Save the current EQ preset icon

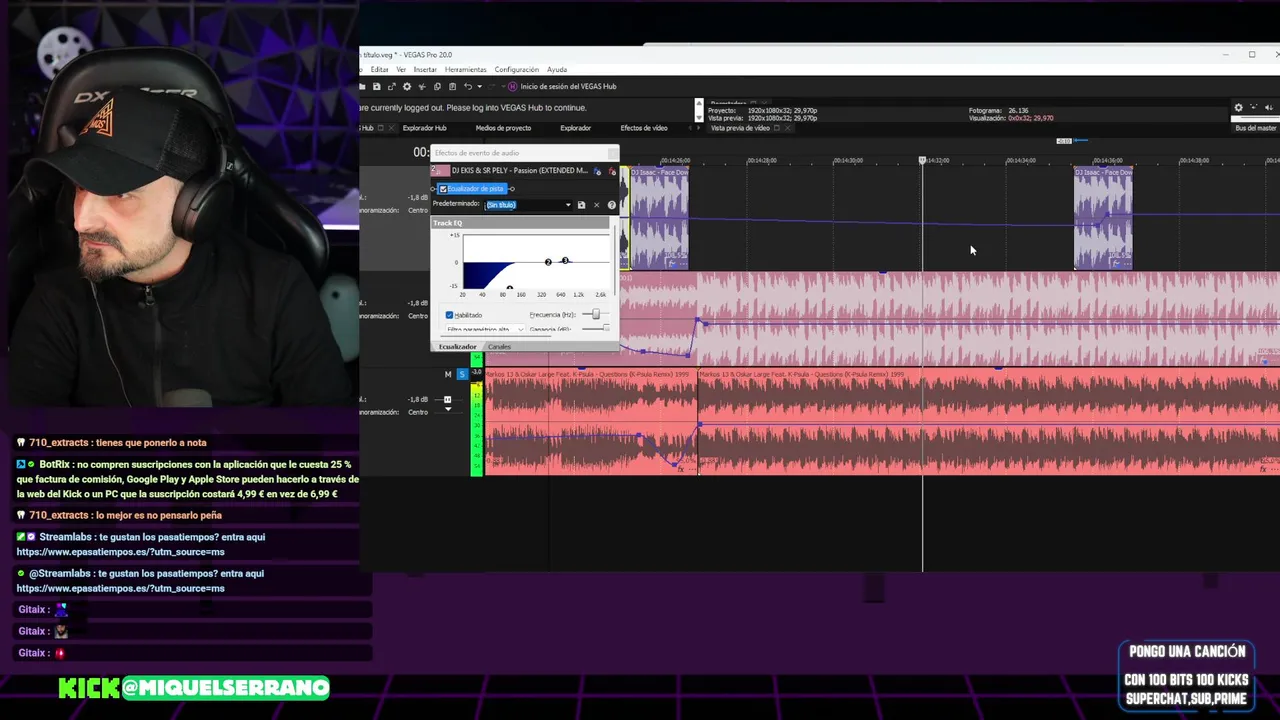[x=581, y=205]
